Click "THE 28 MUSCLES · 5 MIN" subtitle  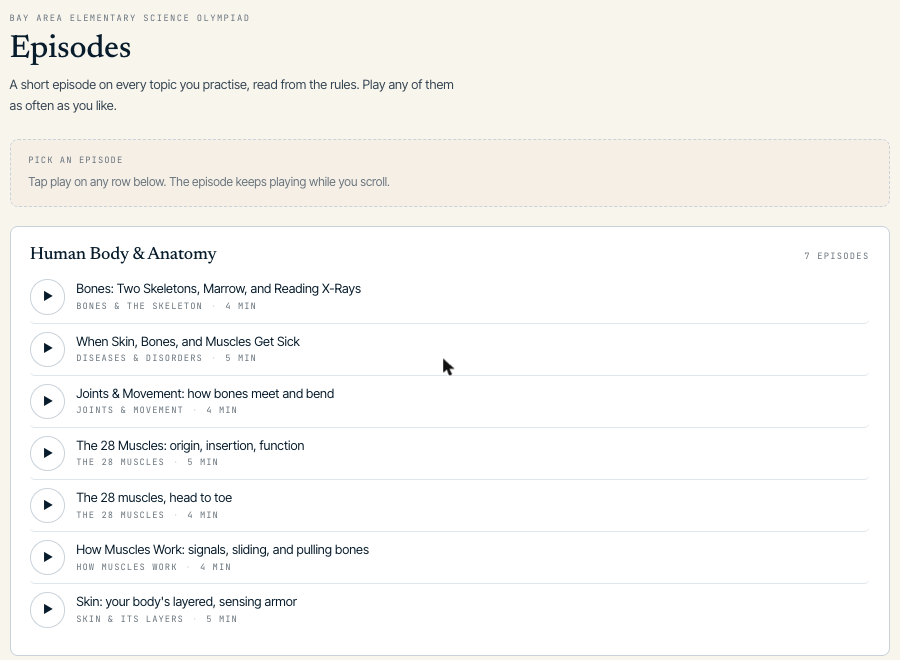coord(147,462)
